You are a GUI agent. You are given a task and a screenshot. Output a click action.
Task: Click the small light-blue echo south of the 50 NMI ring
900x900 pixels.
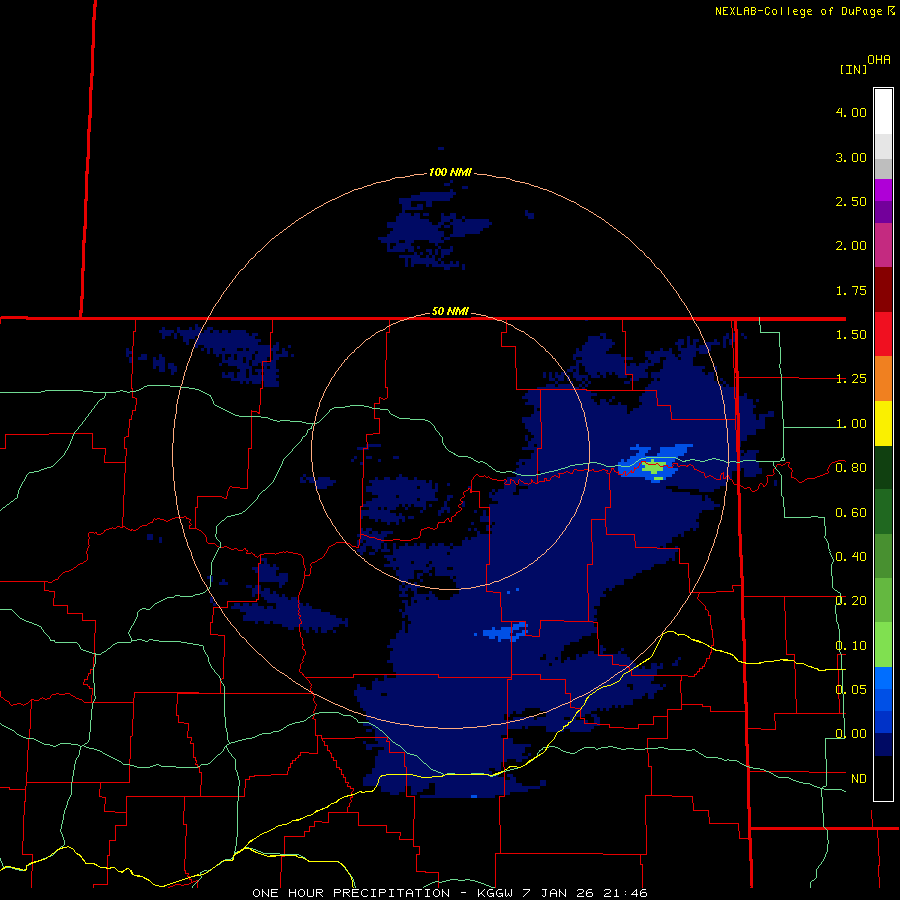click(504, 632)
